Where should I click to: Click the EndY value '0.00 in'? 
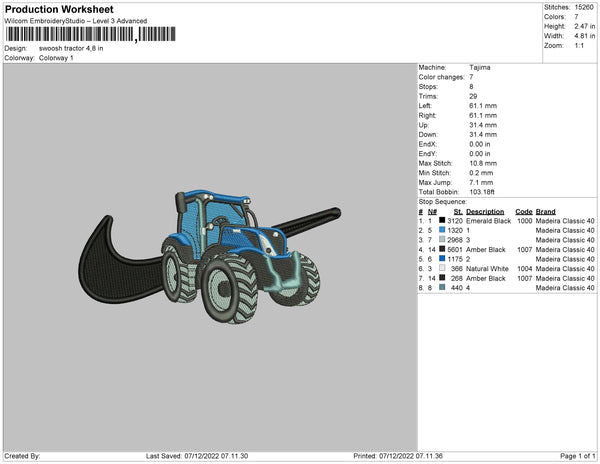480,154
